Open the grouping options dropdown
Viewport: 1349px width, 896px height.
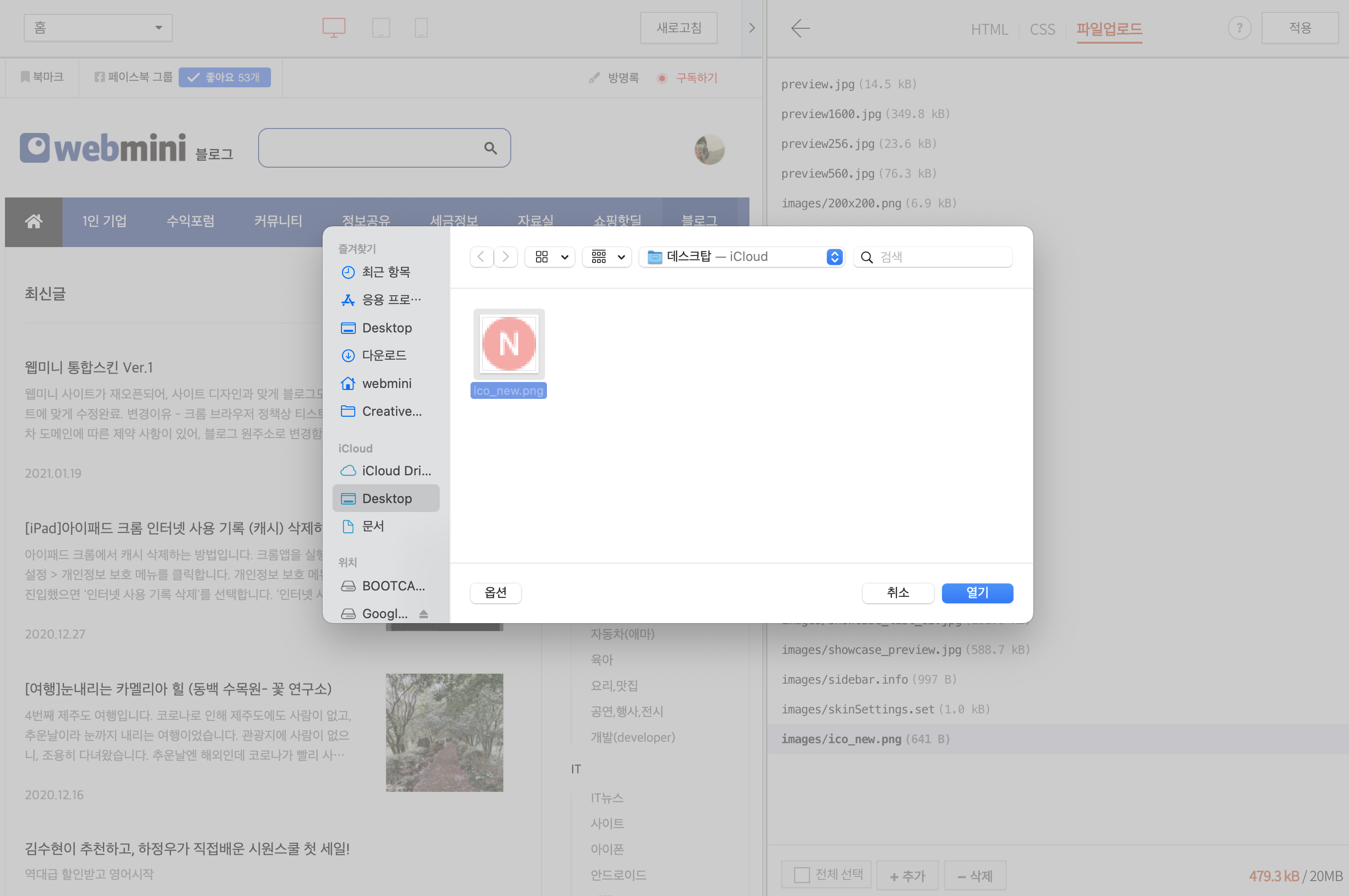(607, 257)
